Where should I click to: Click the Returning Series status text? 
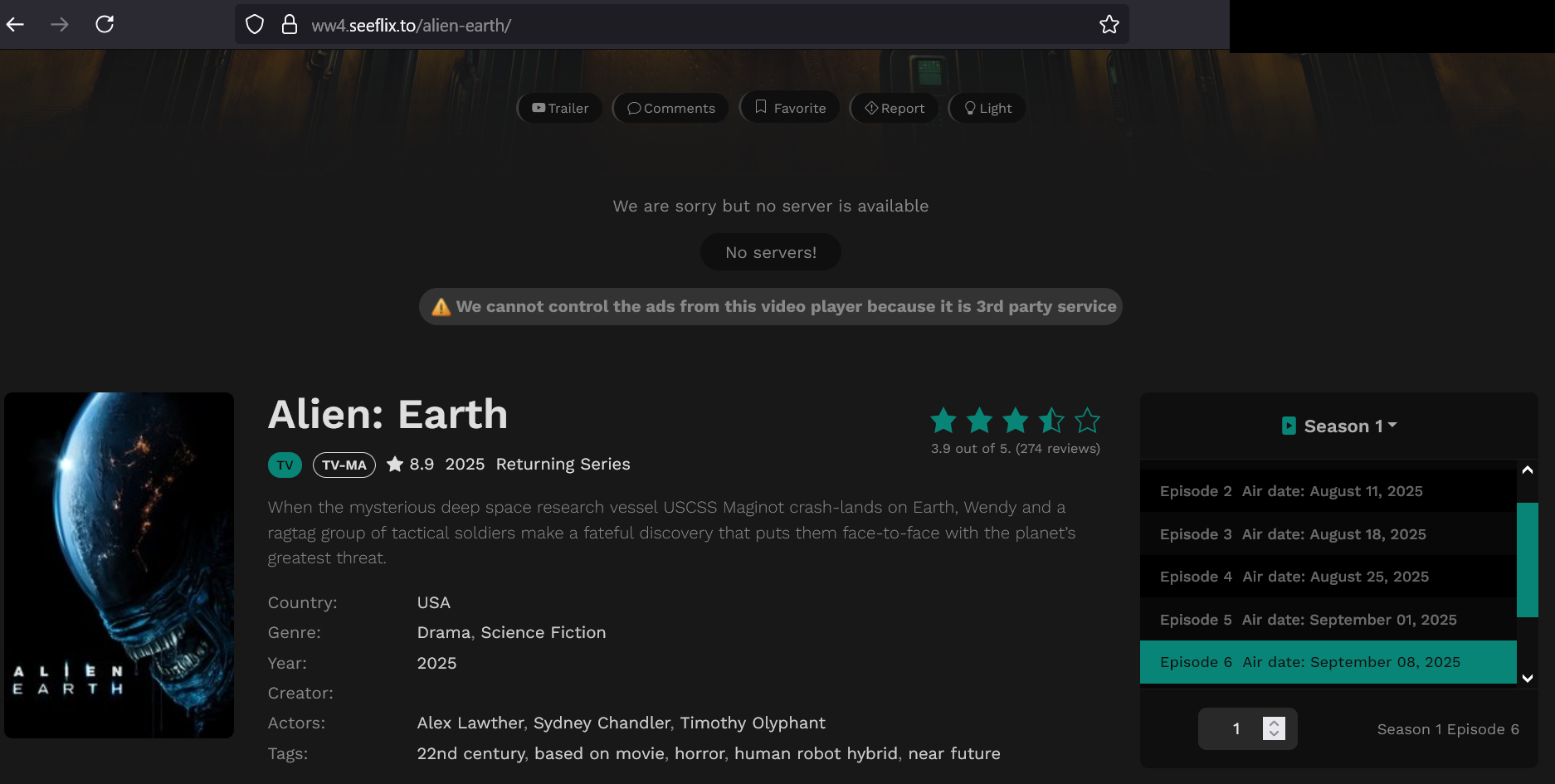[563, 465]
